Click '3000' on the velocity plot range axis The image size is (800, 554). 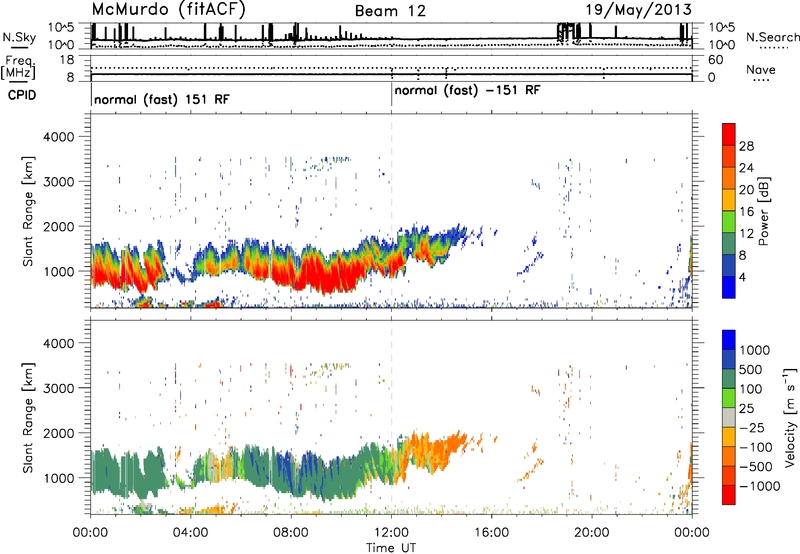58,388
